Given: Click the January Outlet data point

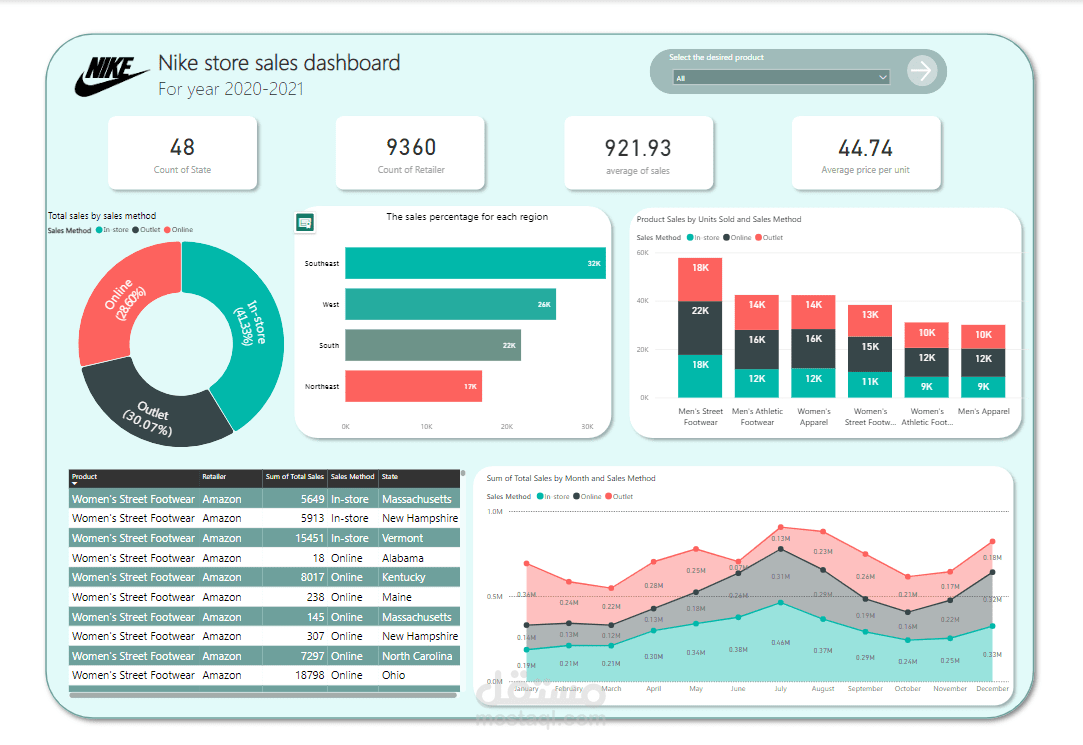Looking at the screenshot, I should tap(526, 563).
